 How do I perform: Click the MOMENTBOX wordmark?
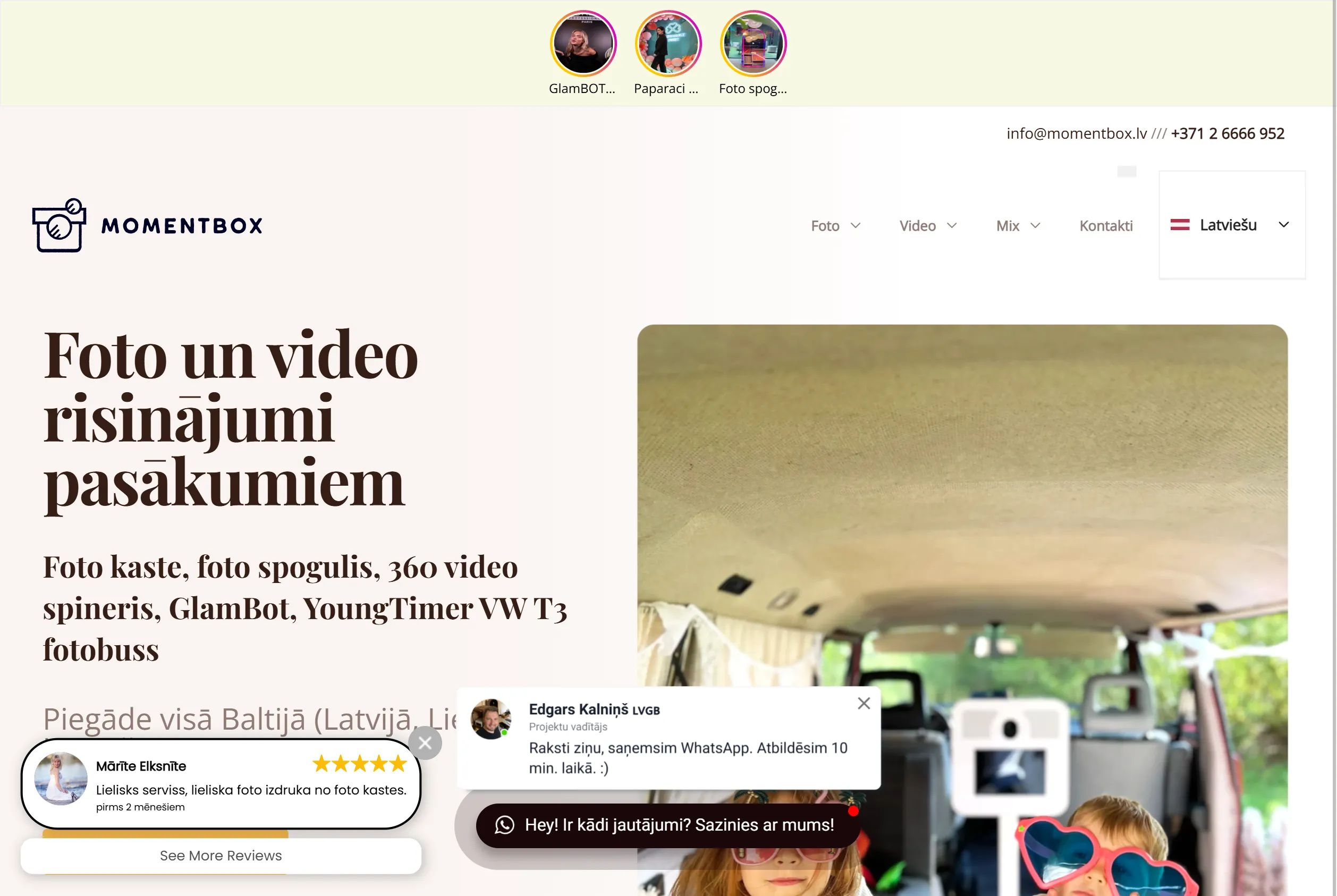[x=182, y=226]
